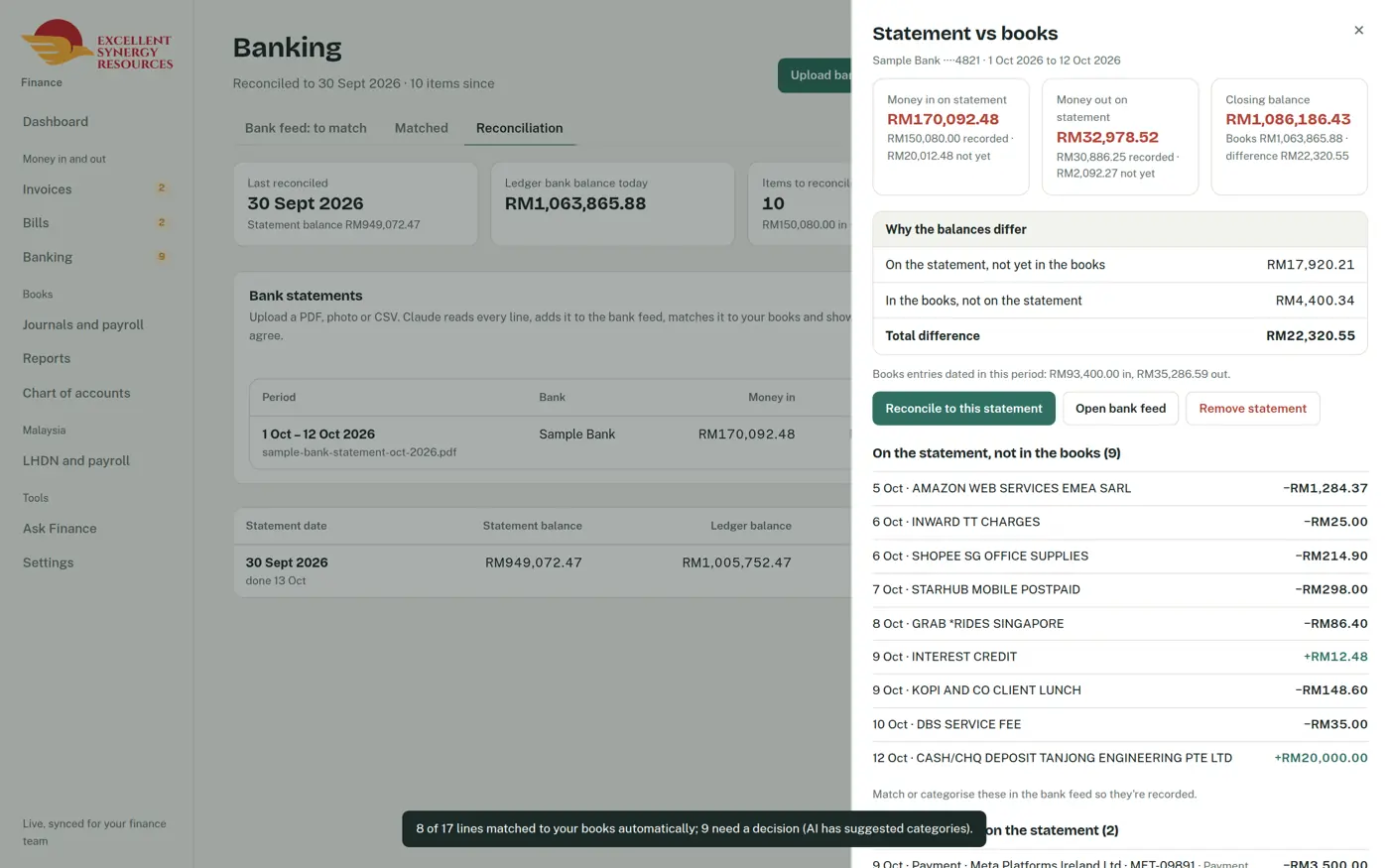The image size is (1389, 868).
Task: Click the Open bank feed button
Action: click(1120, 409)
